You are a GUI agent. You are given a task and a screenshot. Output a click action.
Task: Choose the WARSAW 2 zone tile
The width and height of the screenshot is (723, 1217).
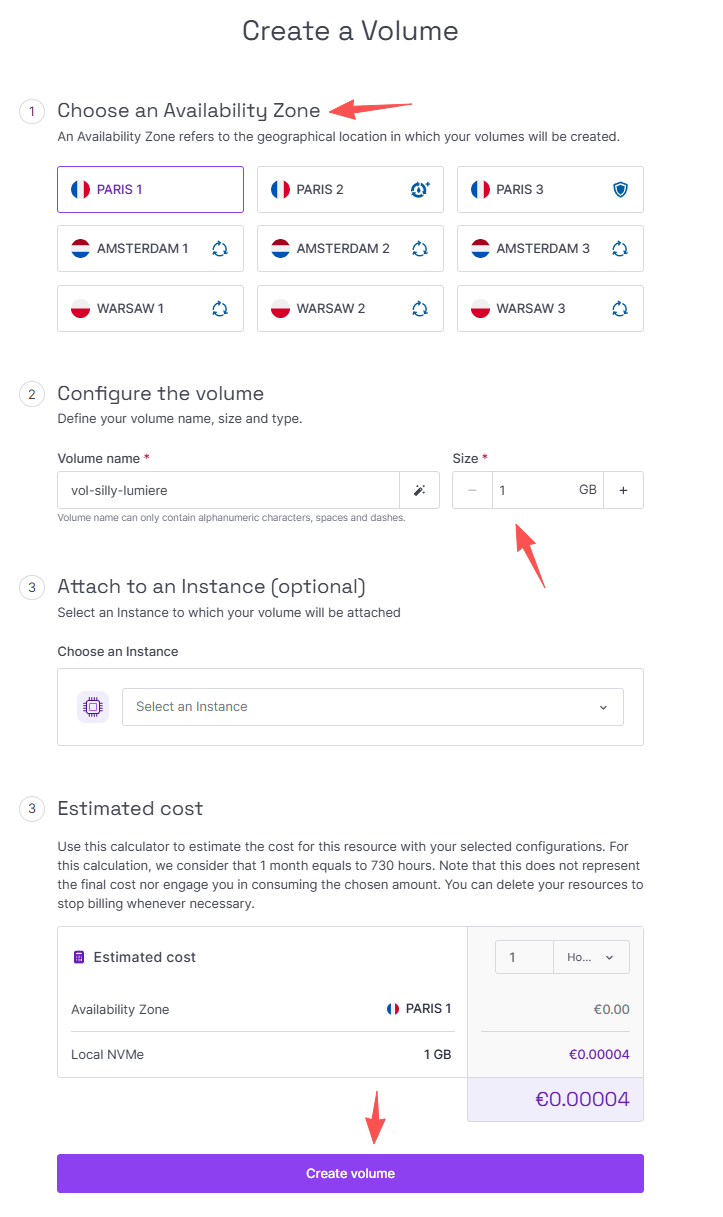tap(350, 308)
